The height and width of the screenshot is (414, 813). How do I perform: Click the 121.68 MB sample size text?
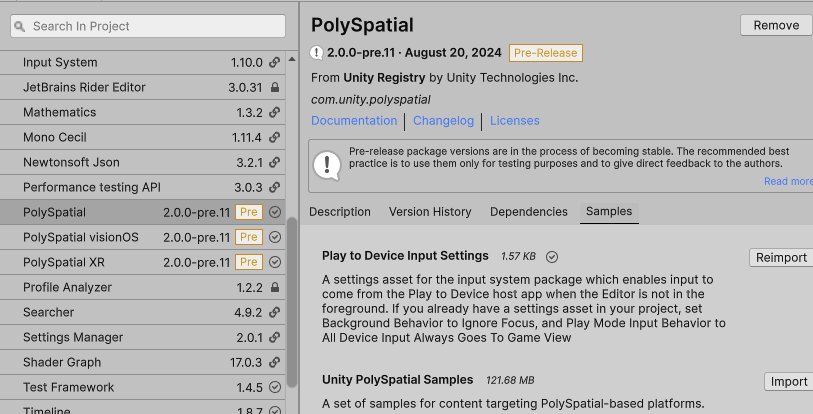(510, 380)
